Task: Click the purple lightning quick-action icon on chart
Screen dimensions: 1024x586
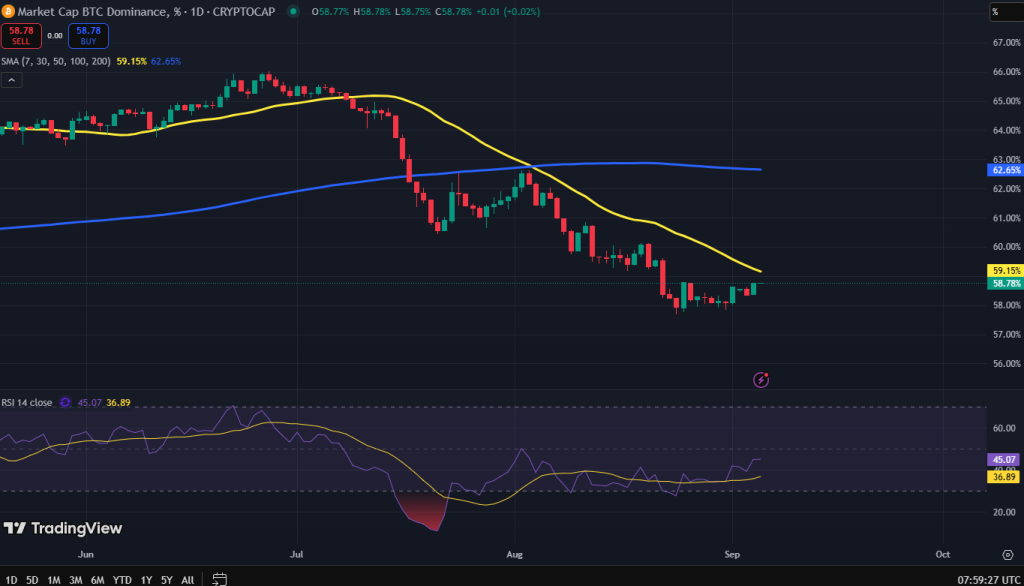Action: (x=761, y=380)
